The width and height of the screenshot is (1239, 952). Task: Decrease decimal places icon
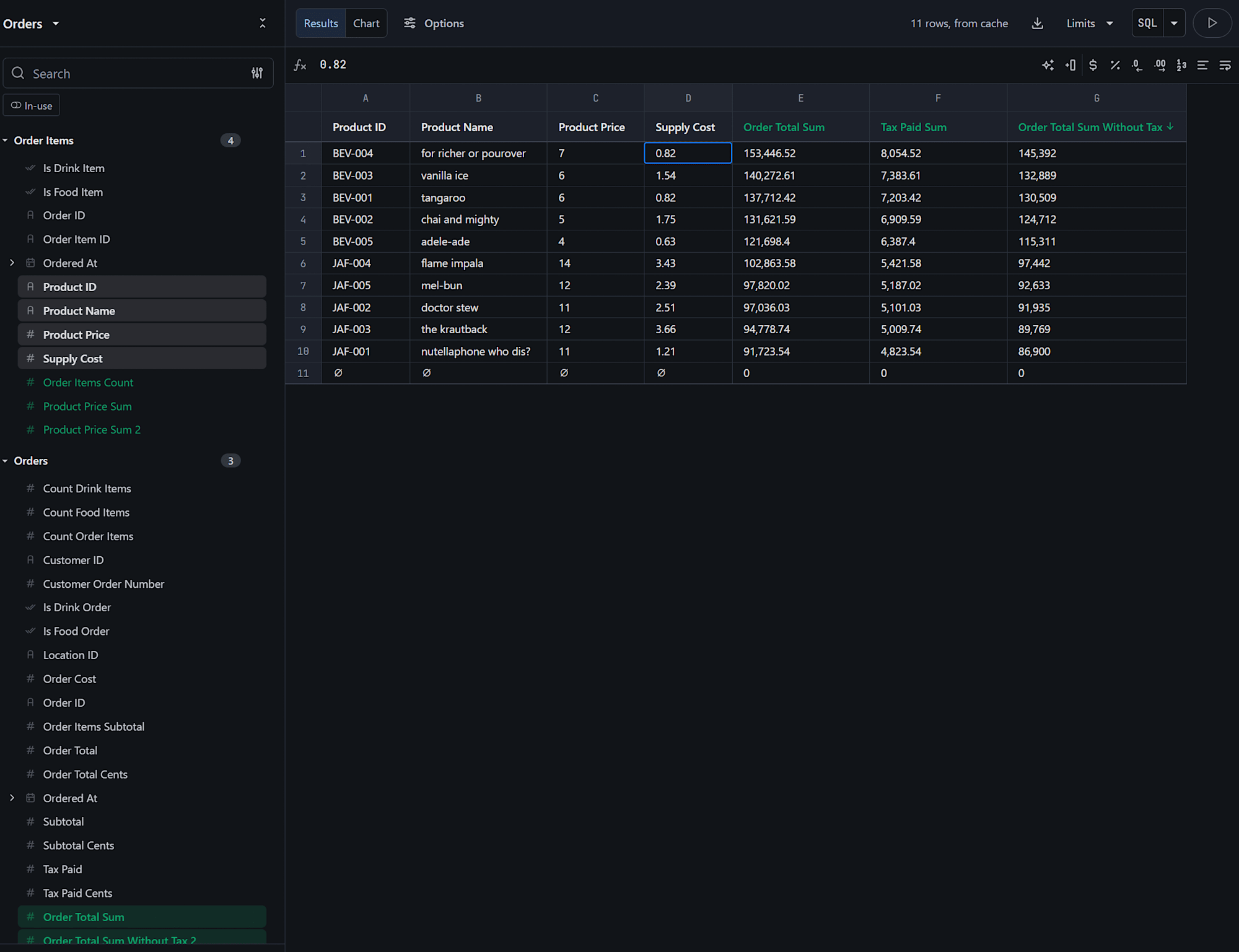[1137, 65]
